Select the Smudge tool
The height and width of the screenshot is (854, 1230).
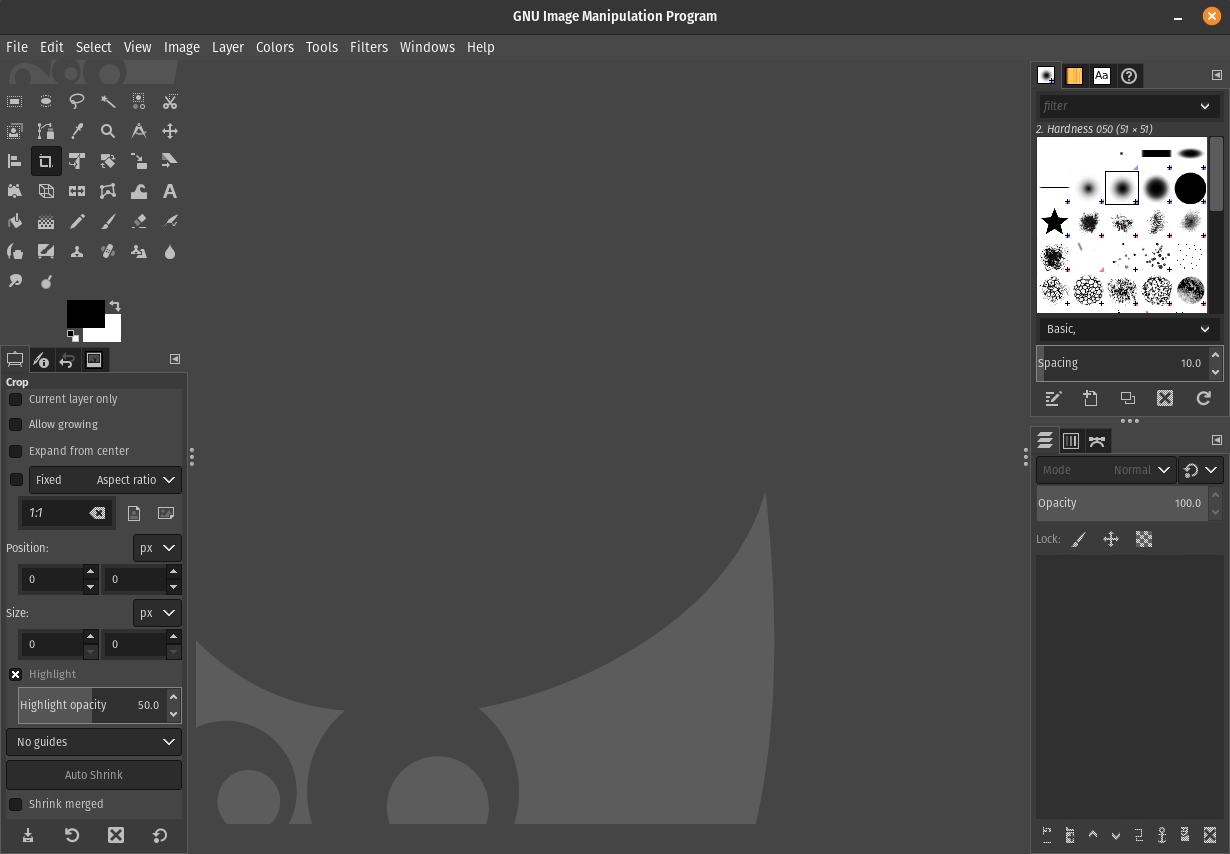(15, 282)
